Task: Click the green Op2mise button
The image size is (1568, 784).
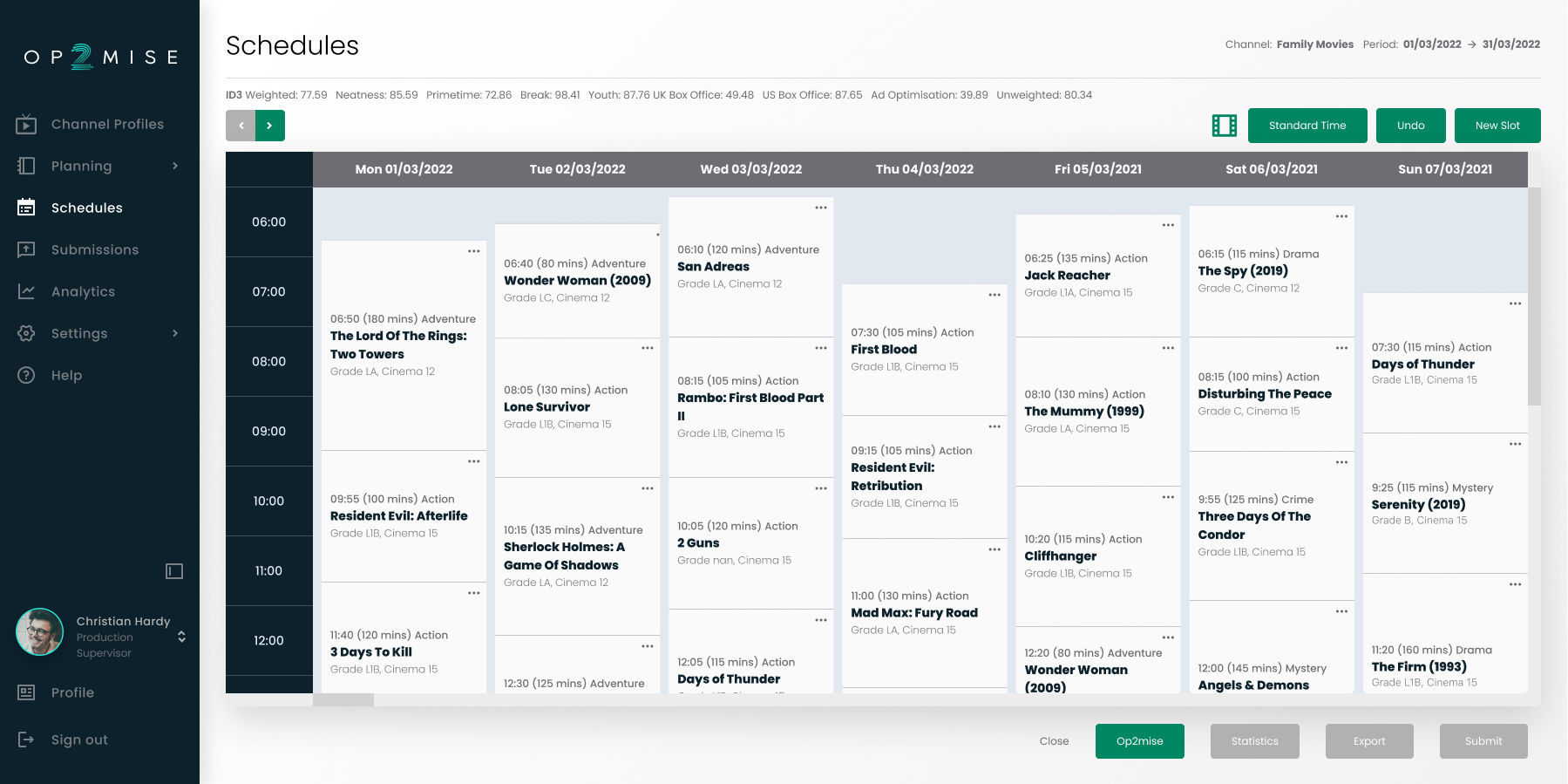Action: pyautogui.click(x=1139, y=741)
